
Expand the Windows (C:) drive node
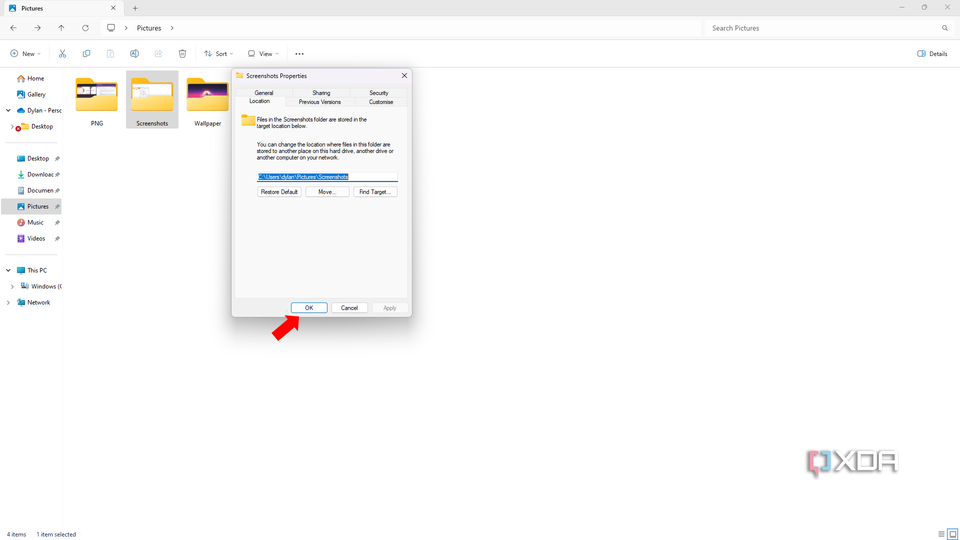12,287
